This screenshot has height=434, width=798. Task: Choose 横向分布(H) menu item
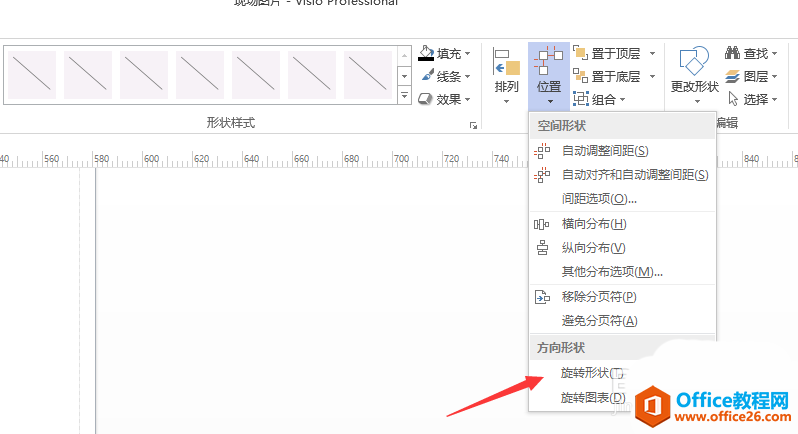point(622,224)
